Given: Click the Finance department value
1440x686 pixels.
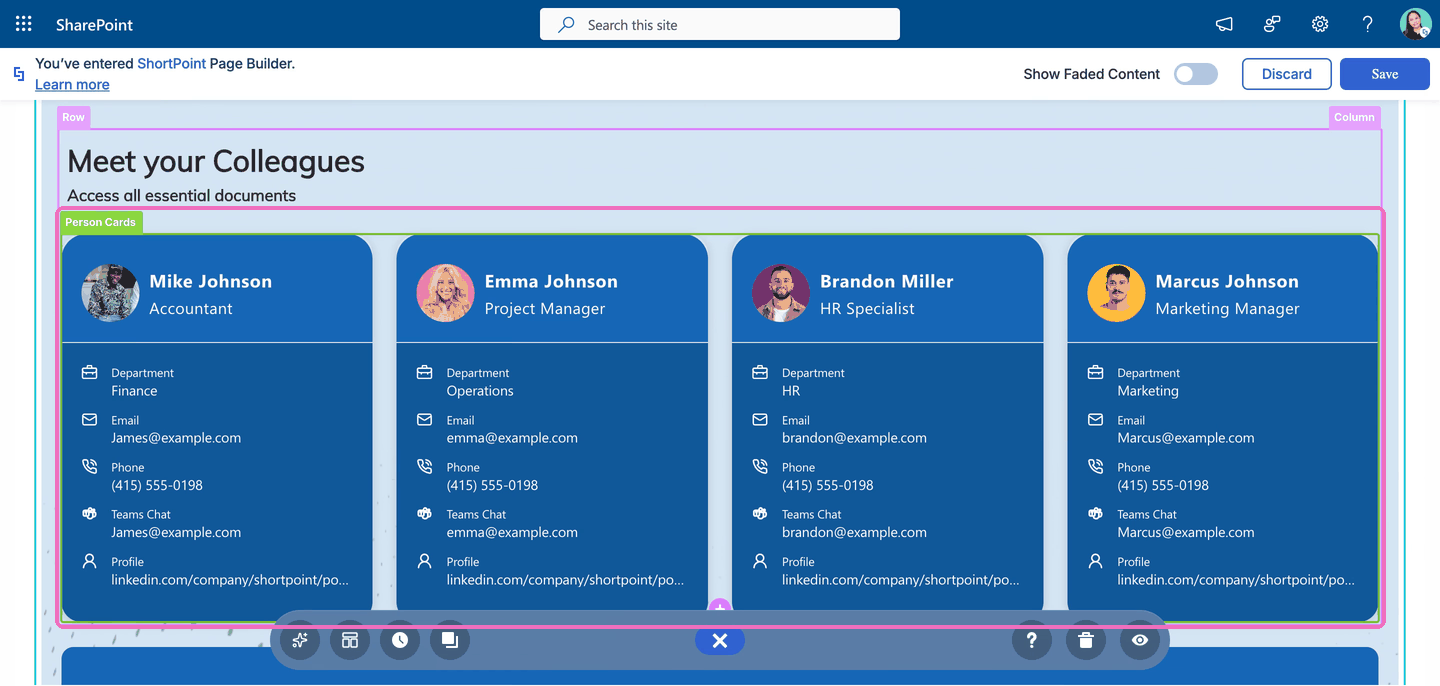Looking at the screenshot, I should coord(134,391).
